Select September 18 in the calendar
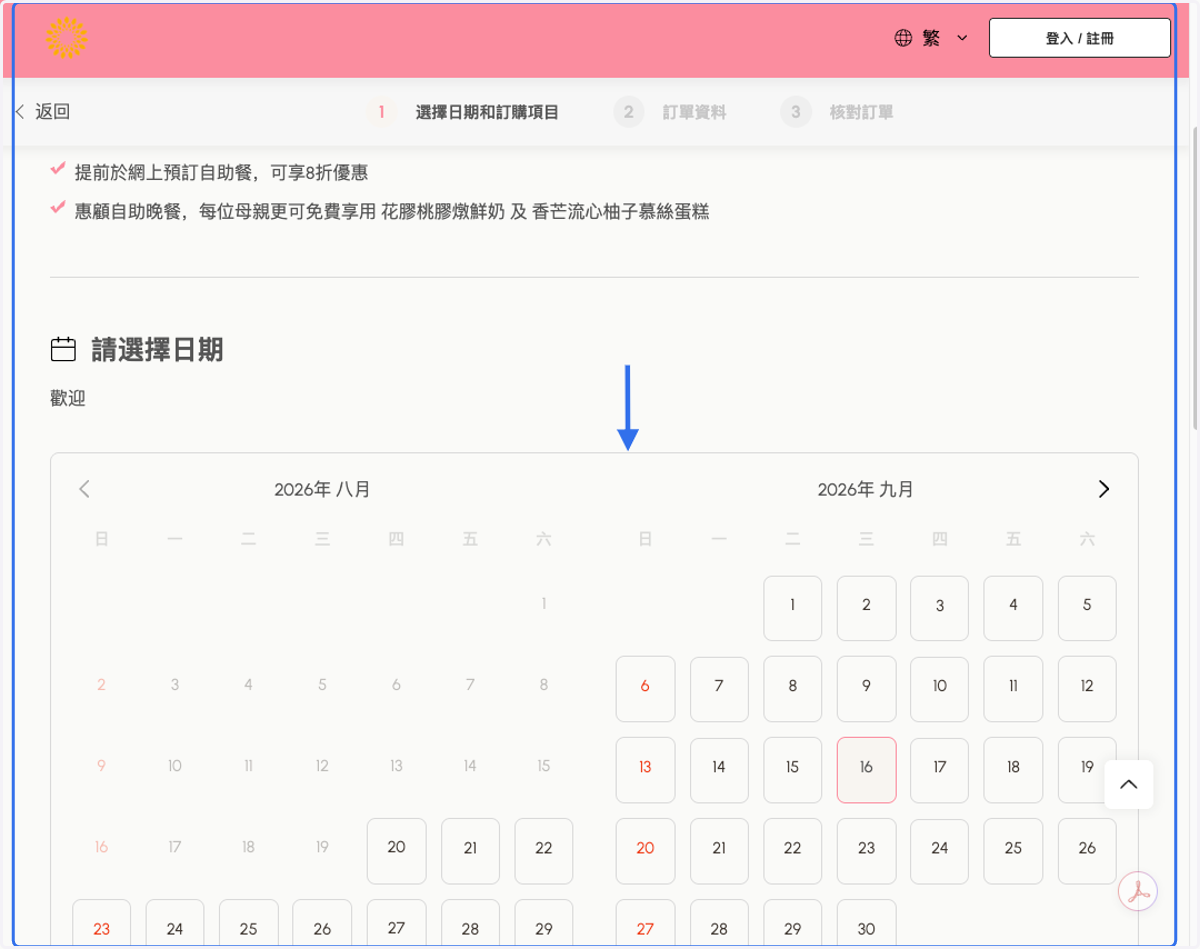 point(1014,770)
